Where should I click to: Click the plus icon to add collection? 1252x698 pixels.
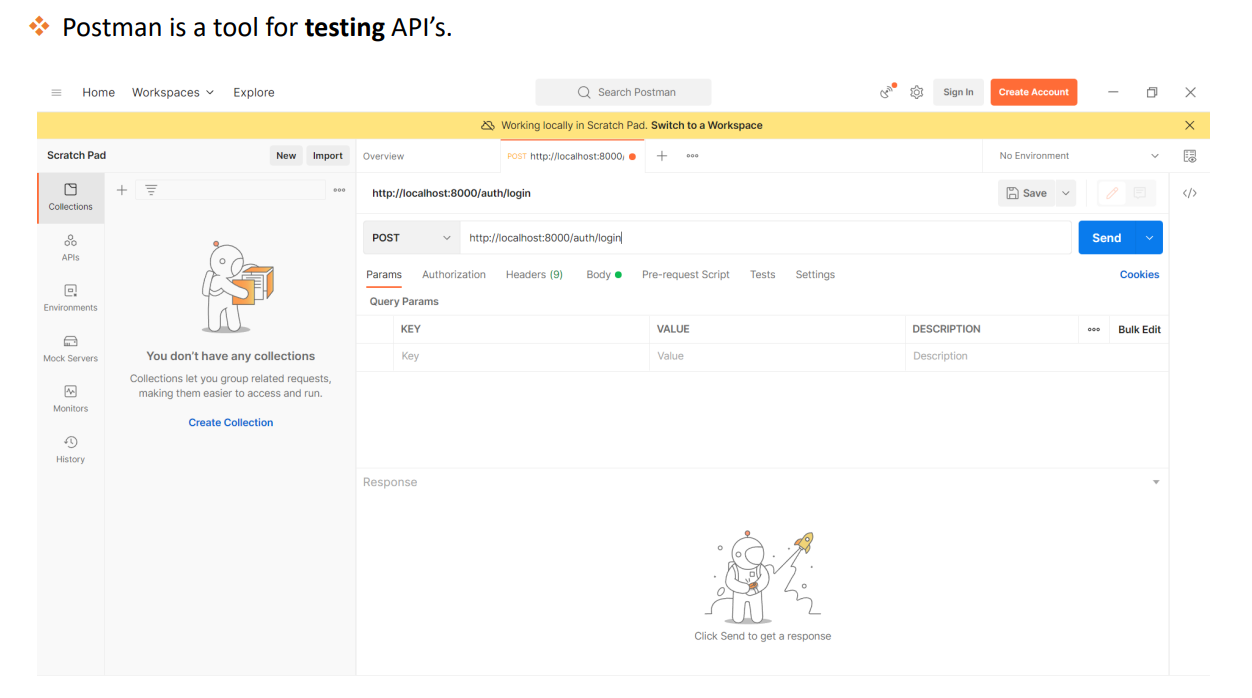click(x=122, y=190)
